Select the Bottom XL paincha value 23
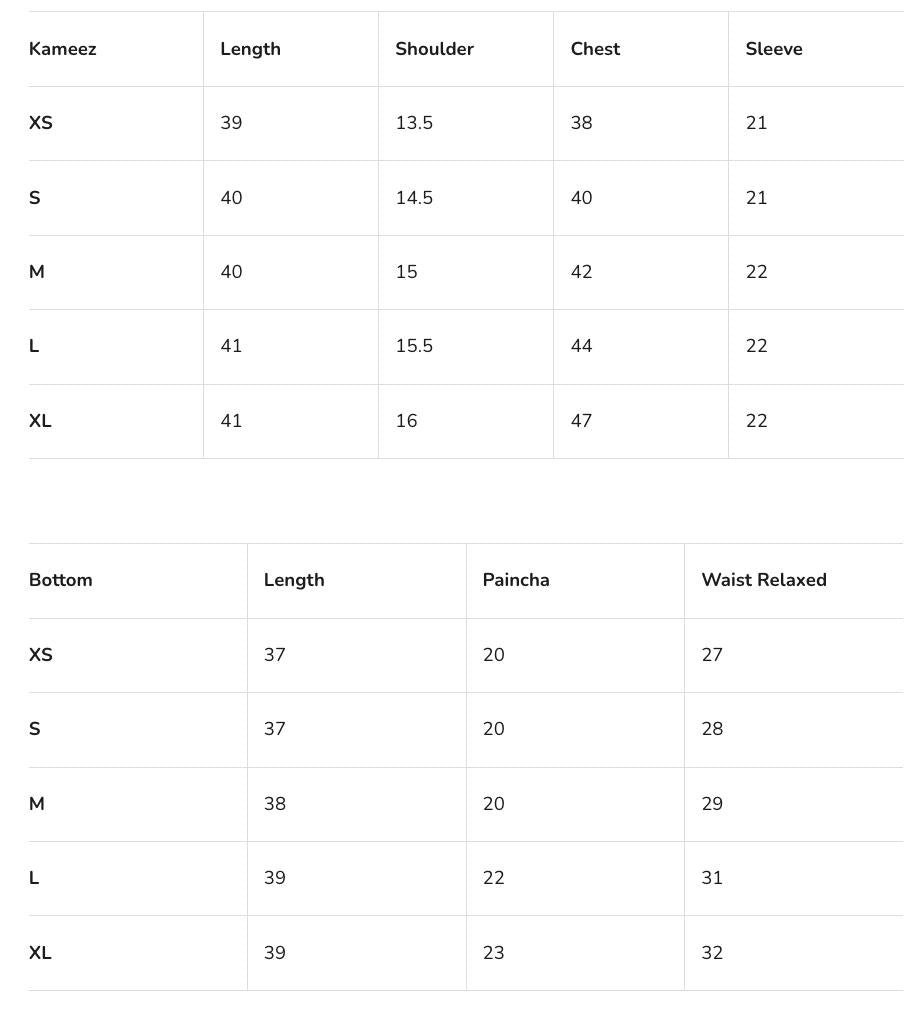Viewport: 916px width, 1024px height. tap(493, 953)
